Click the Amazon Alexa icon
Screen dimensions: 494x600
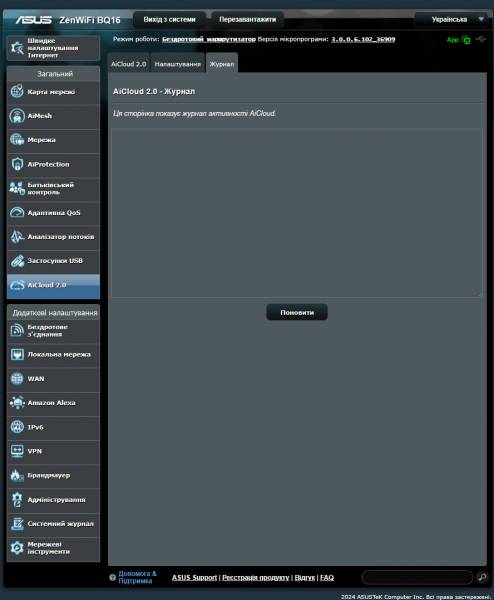point(17,403)
